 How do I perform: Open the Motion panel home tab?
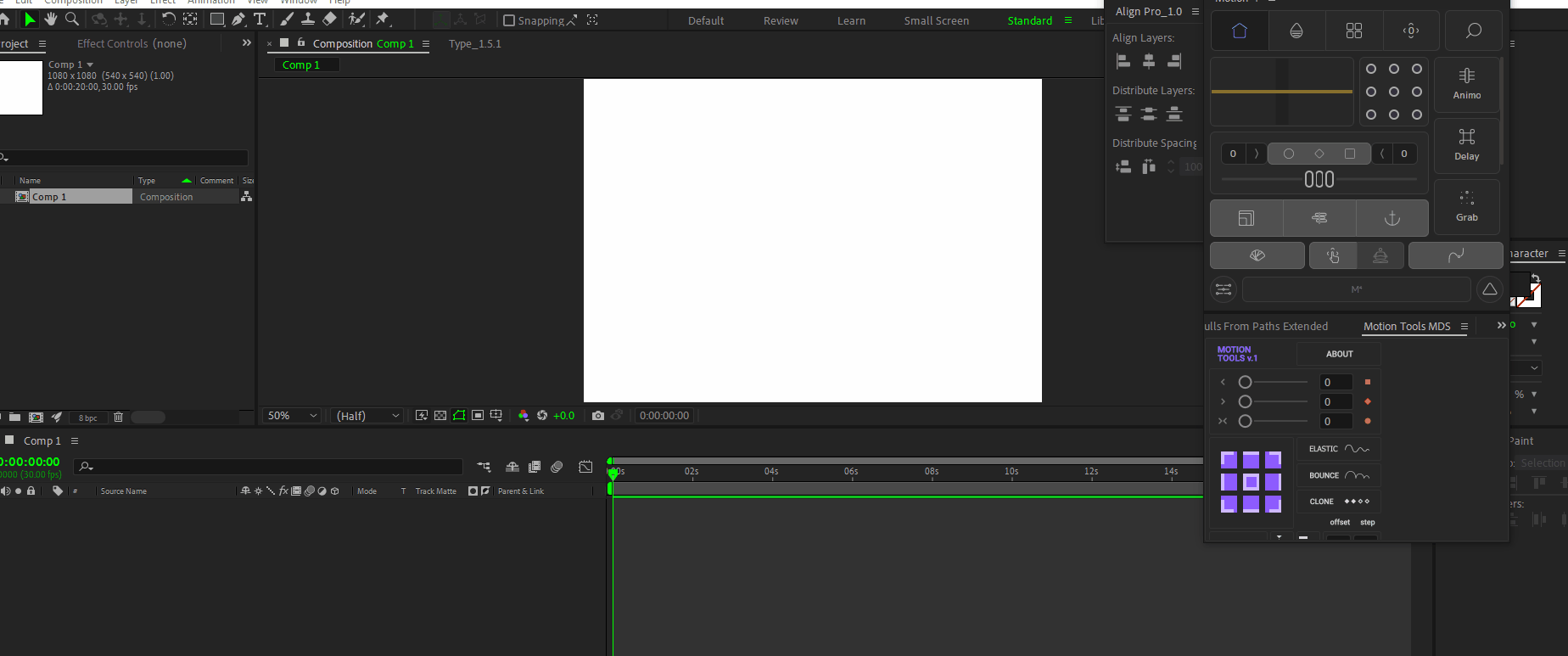pos(1240,31)
